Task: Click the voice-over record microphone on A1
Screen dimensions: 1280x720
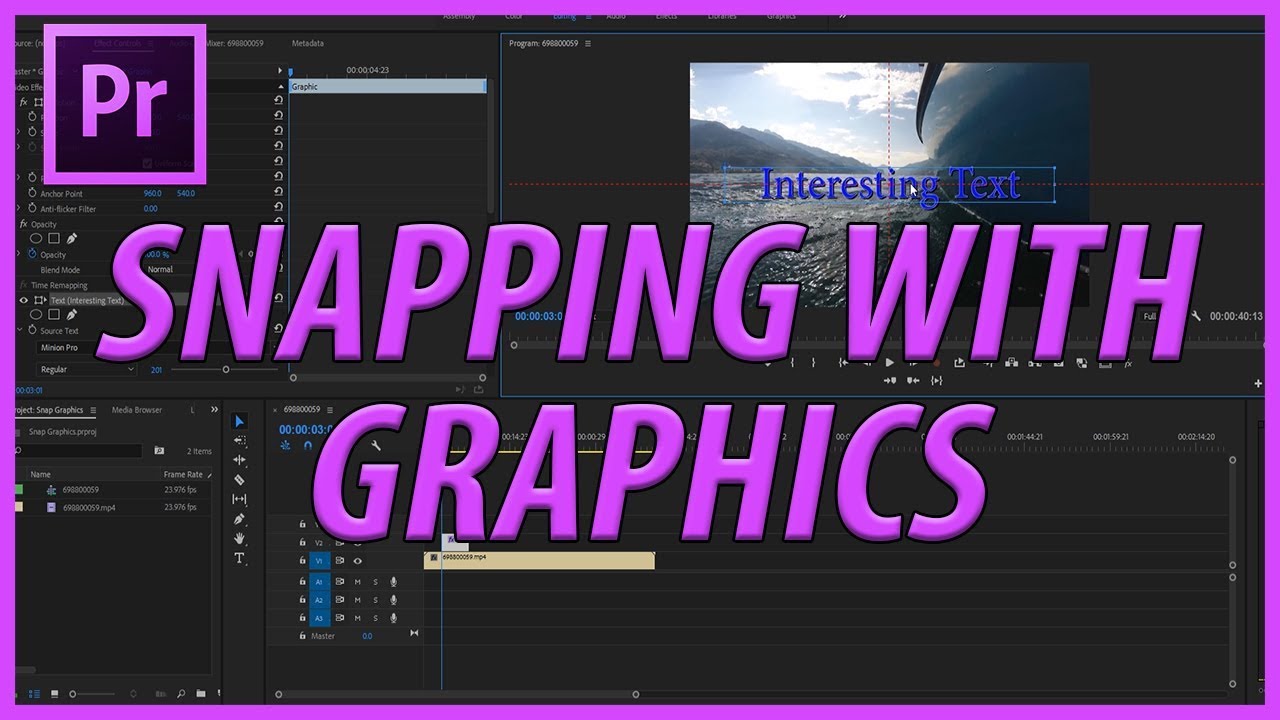Action: coord(393,581)
